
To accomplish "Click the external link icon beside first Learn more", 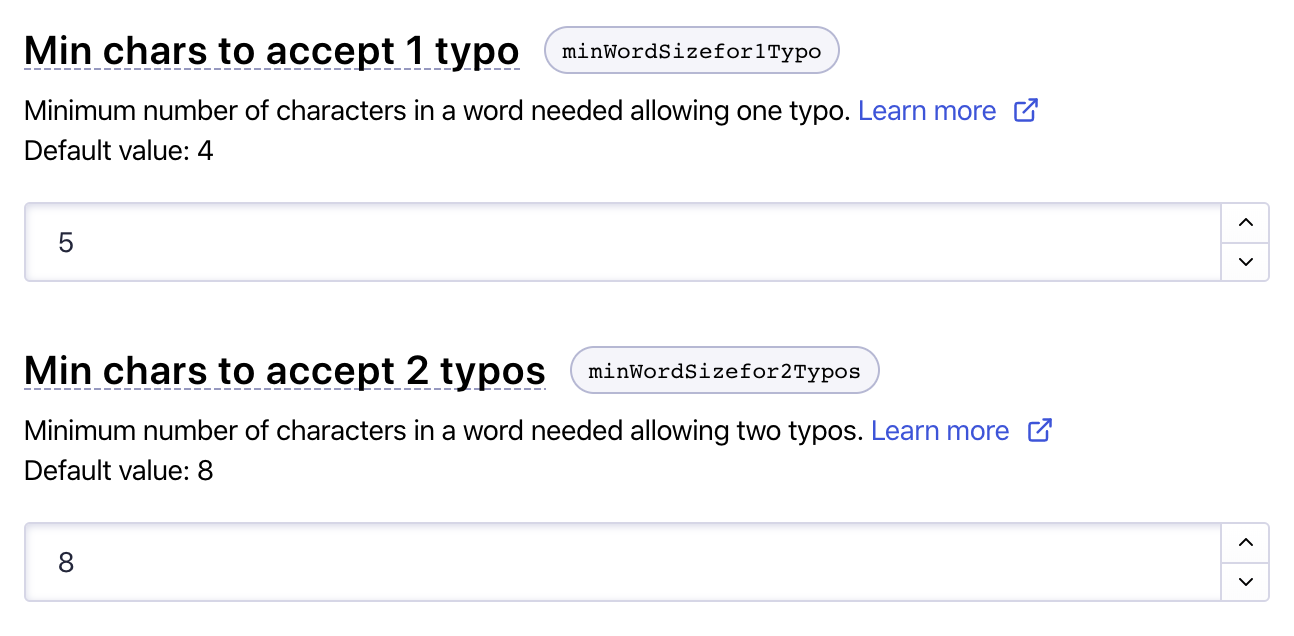I will pyautogui.click(x=1026, y=110).
